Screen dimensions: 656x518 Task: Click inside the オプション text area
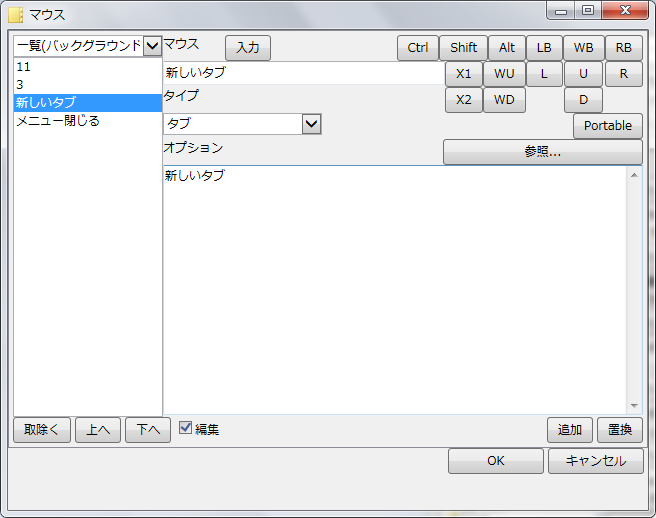point(395,290)
